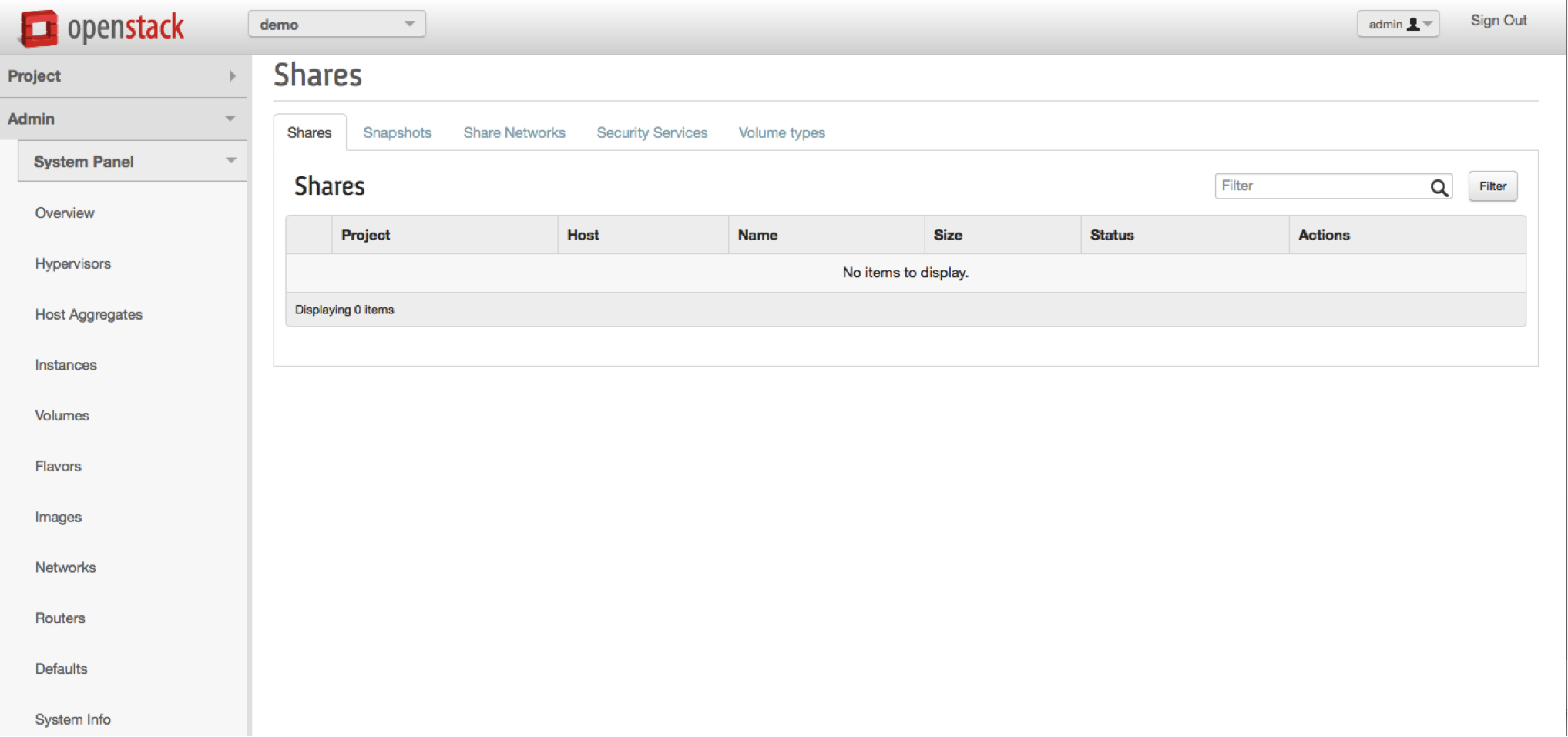Click the Filter button
1568x737 pixels.
tap(1492, 186)
